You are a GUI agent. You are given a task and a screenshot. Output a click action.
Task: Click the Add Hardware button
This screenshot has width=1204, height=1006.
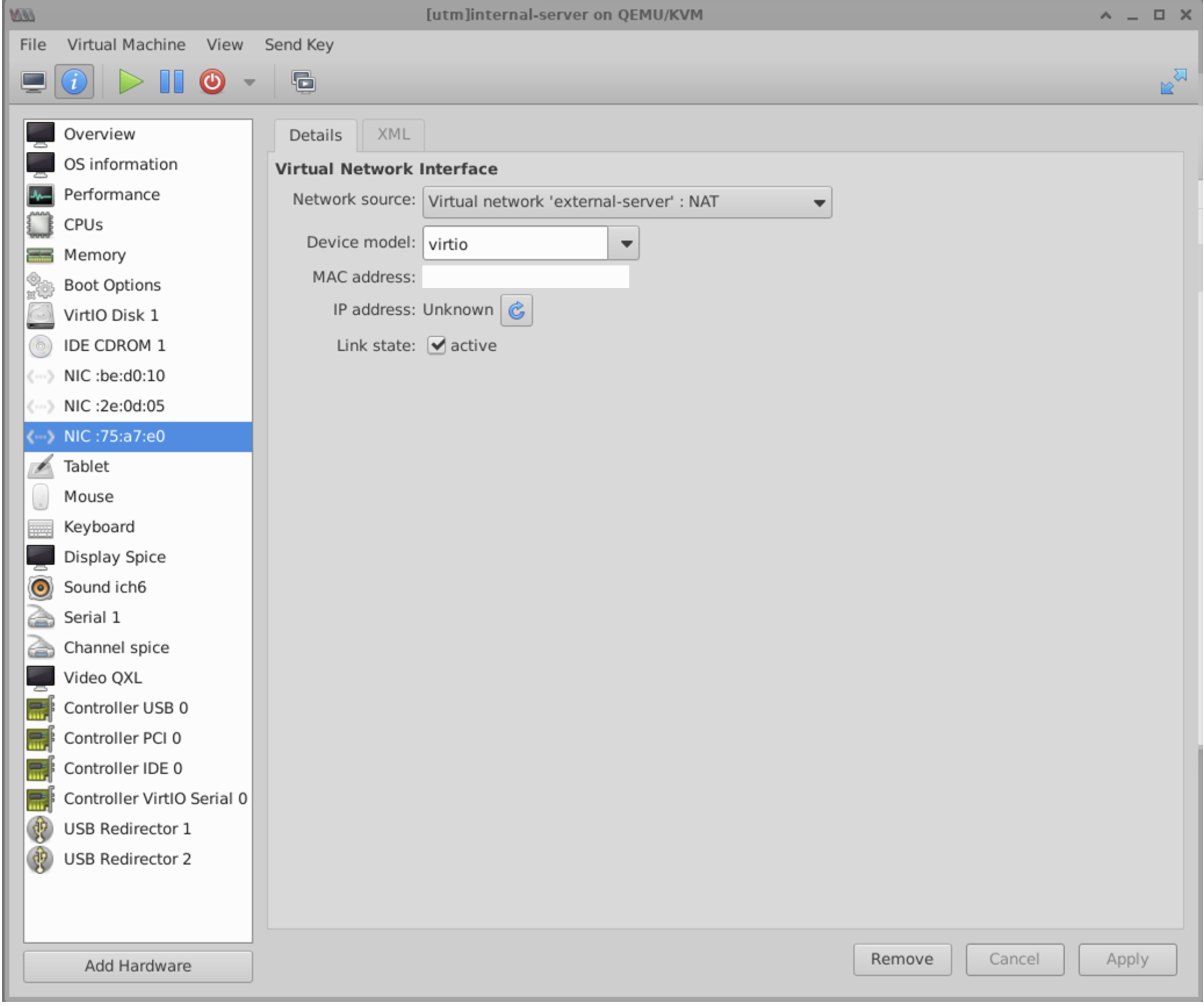138,966
